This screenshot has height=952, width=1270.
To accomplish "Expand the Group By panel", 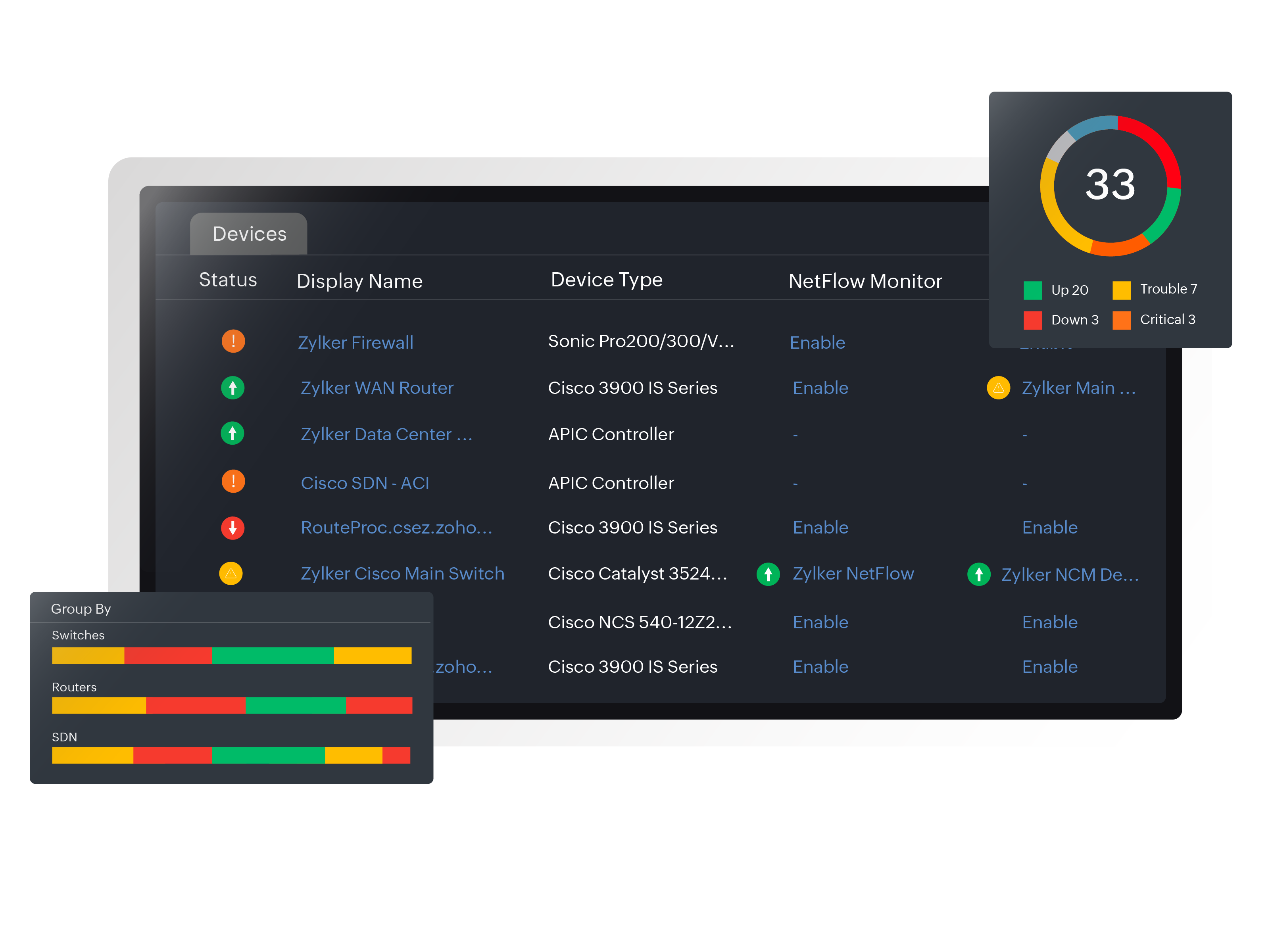I will [x=81, y=608].
